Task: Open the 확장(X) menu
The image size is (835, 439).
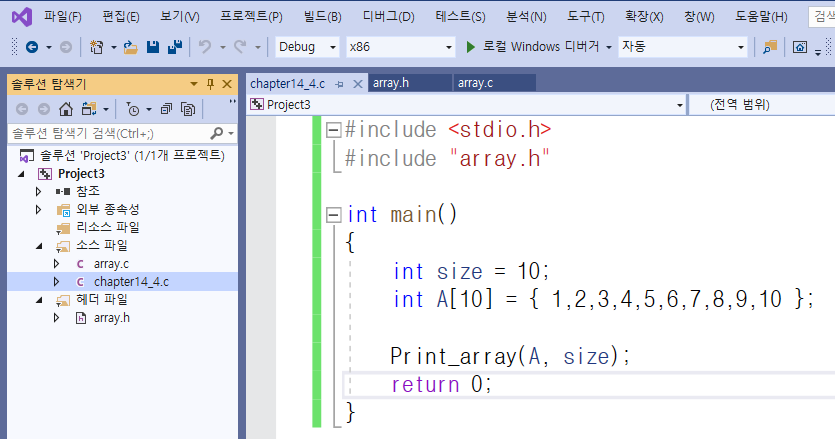Action: 644,17
